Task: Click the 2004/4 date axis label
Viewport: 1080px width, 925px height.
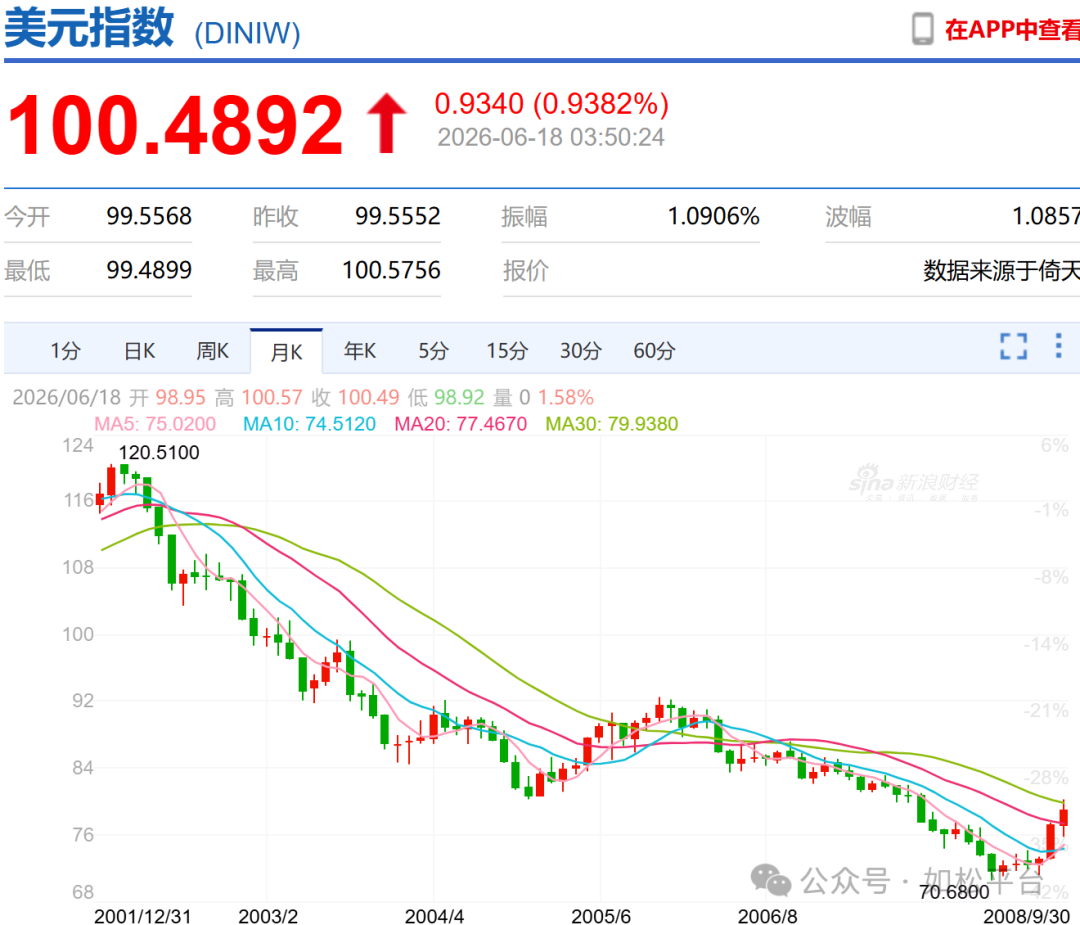Action: pos(434,916)
